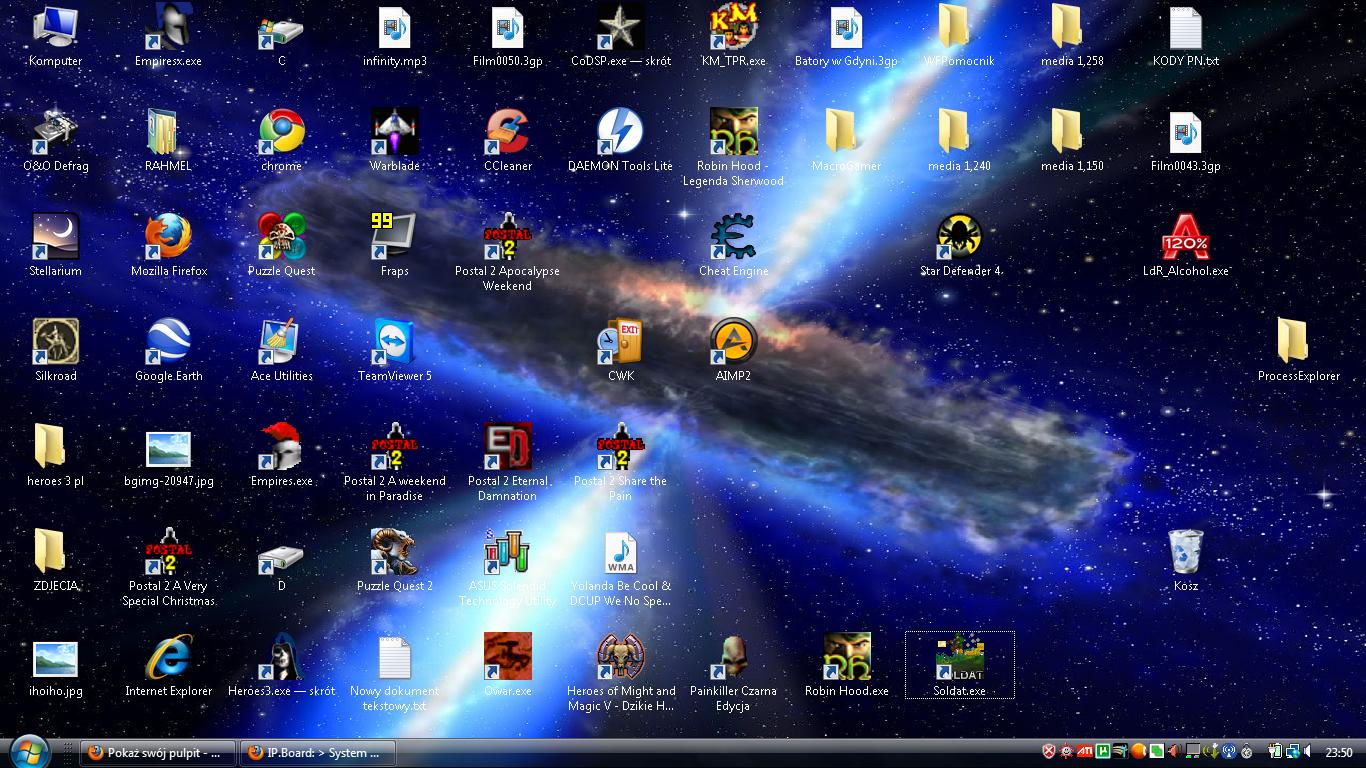Open TeamViewer 5
The width and height of the screenshot is (1366, 768).
(x=394, y=351)
